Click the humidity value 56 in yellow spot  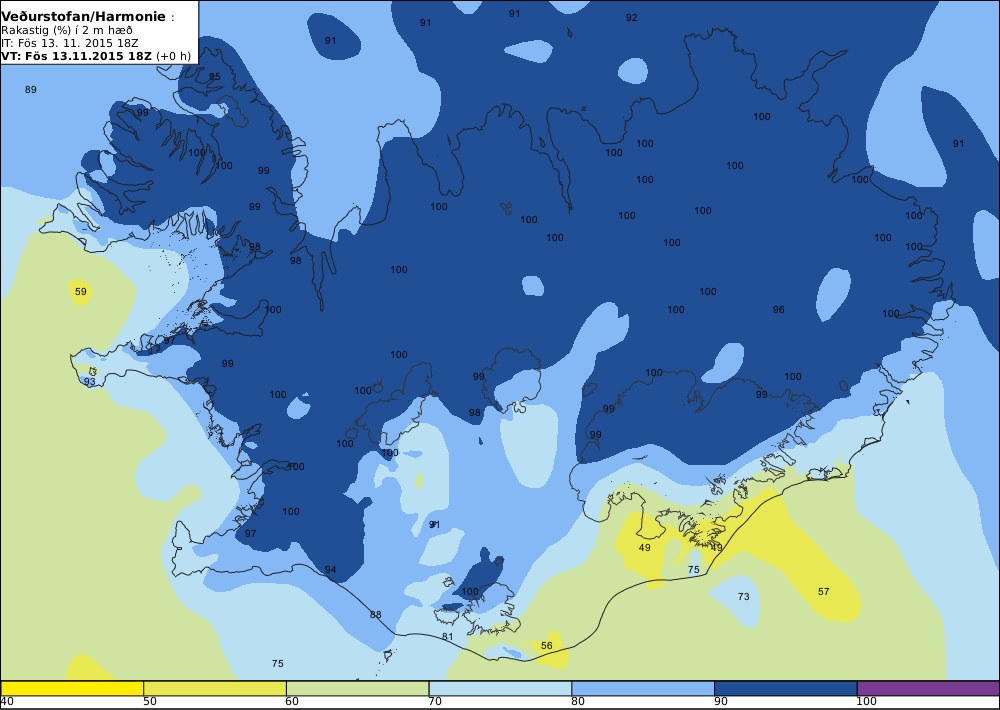(547, 646)
